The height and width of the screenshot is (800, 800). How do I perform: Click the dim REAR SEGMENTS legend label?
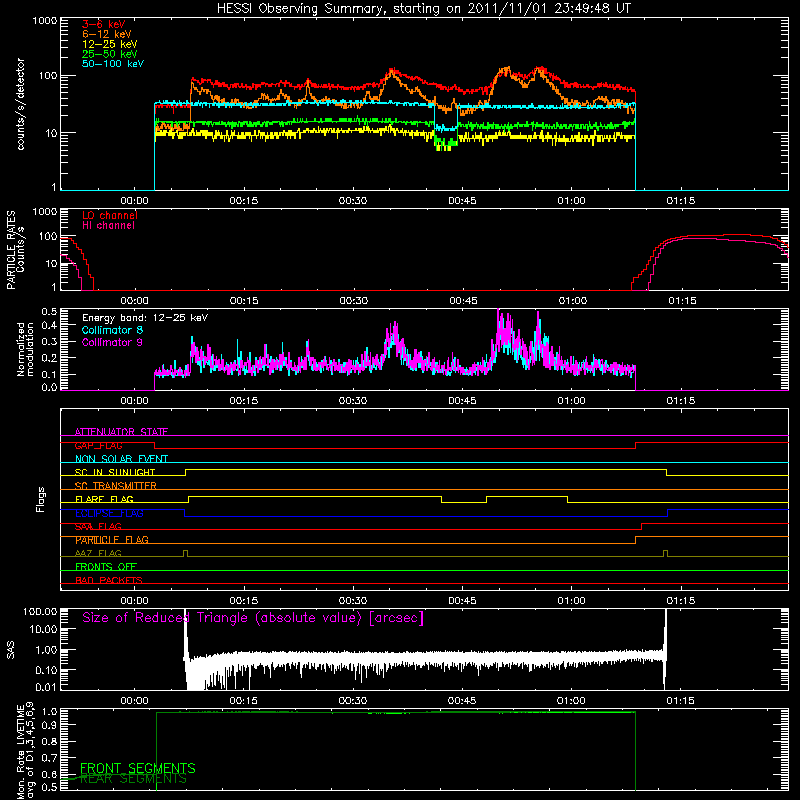[x=133, y=779]
